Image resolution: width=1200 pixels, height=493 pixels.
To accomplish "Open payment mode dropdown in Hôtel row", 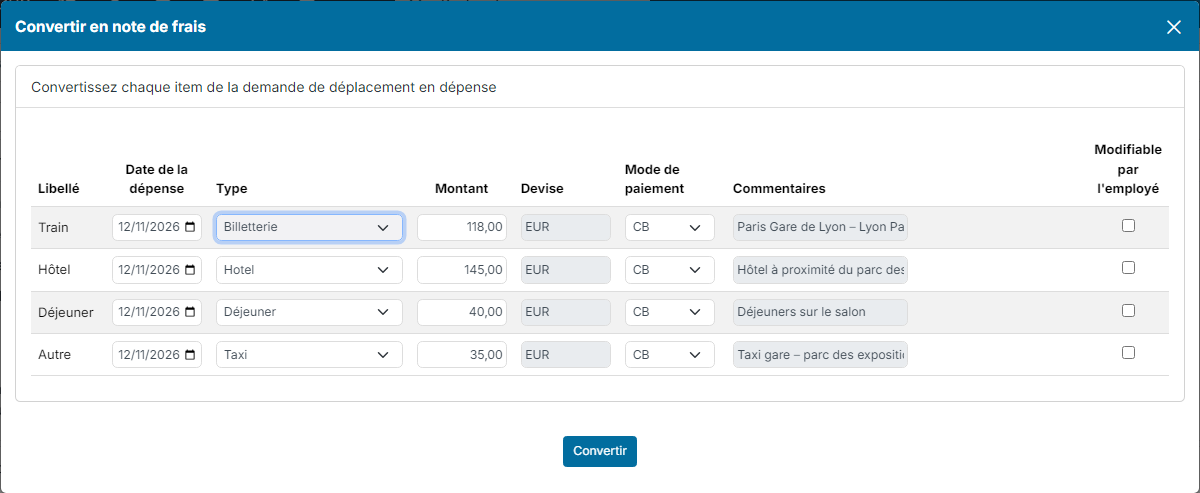I will coord(669,270).
